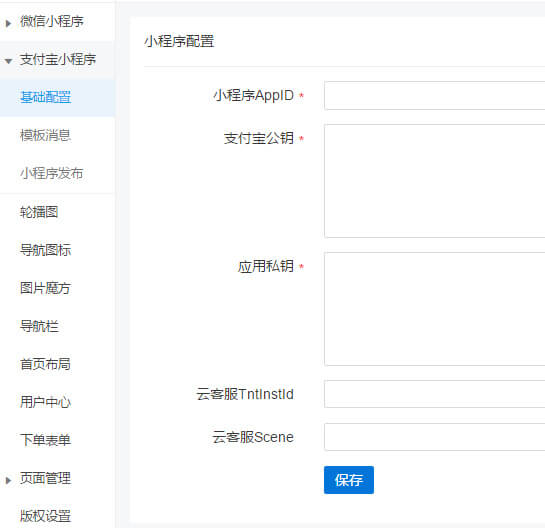Open the 微信小程序 sidebar section
Image resolution: width=545 pixels, height=528 pixels.
51,22
